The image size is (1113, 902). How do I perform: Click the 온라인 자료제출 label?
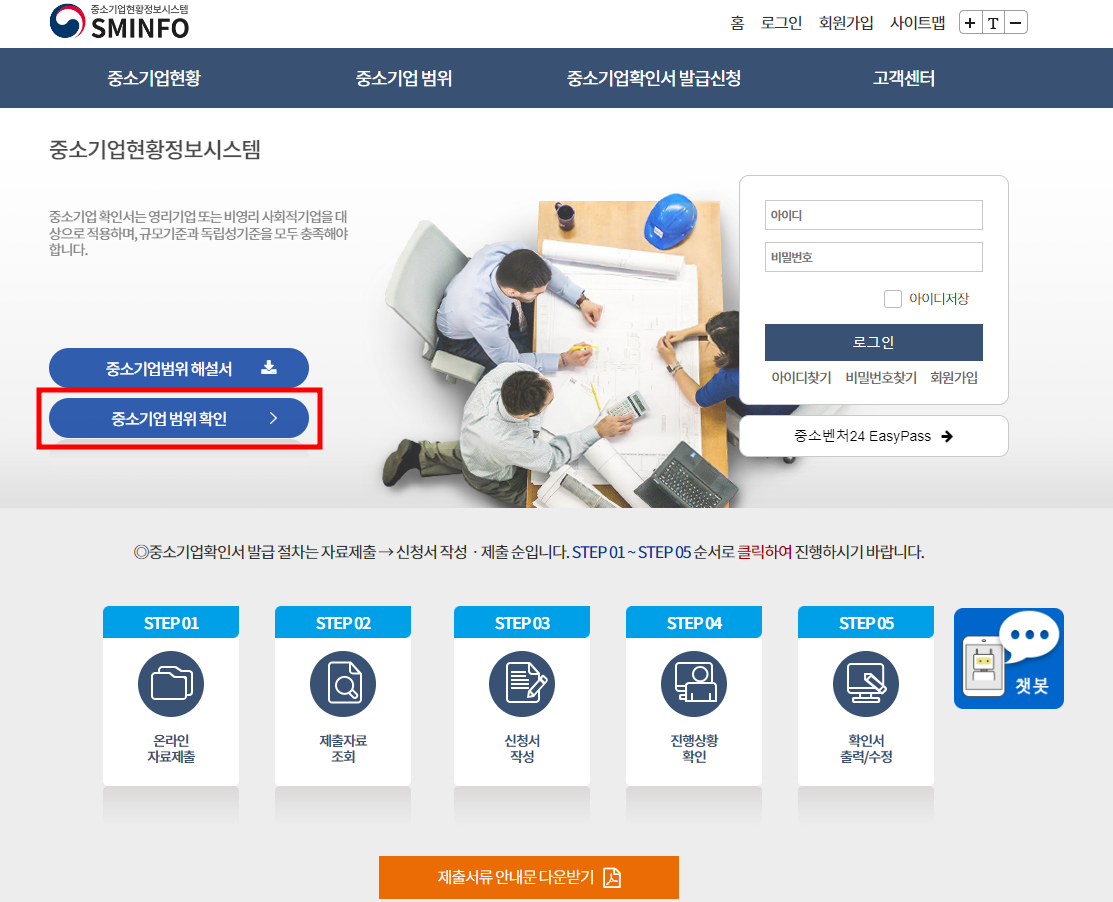[171, 749]
